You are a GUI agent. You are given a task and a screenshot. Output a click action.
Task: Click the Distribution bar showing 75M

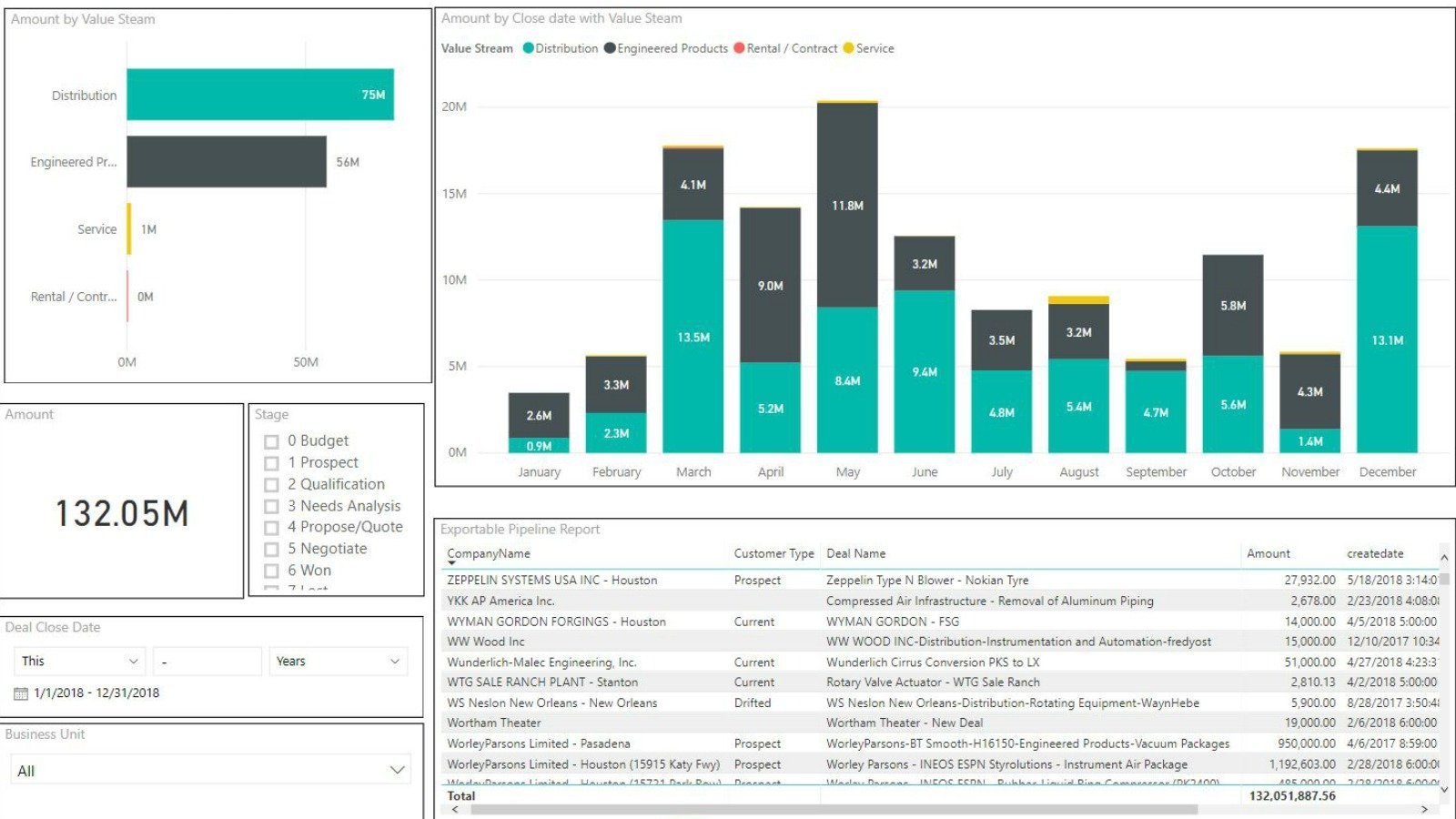click(x=259, y=95)
